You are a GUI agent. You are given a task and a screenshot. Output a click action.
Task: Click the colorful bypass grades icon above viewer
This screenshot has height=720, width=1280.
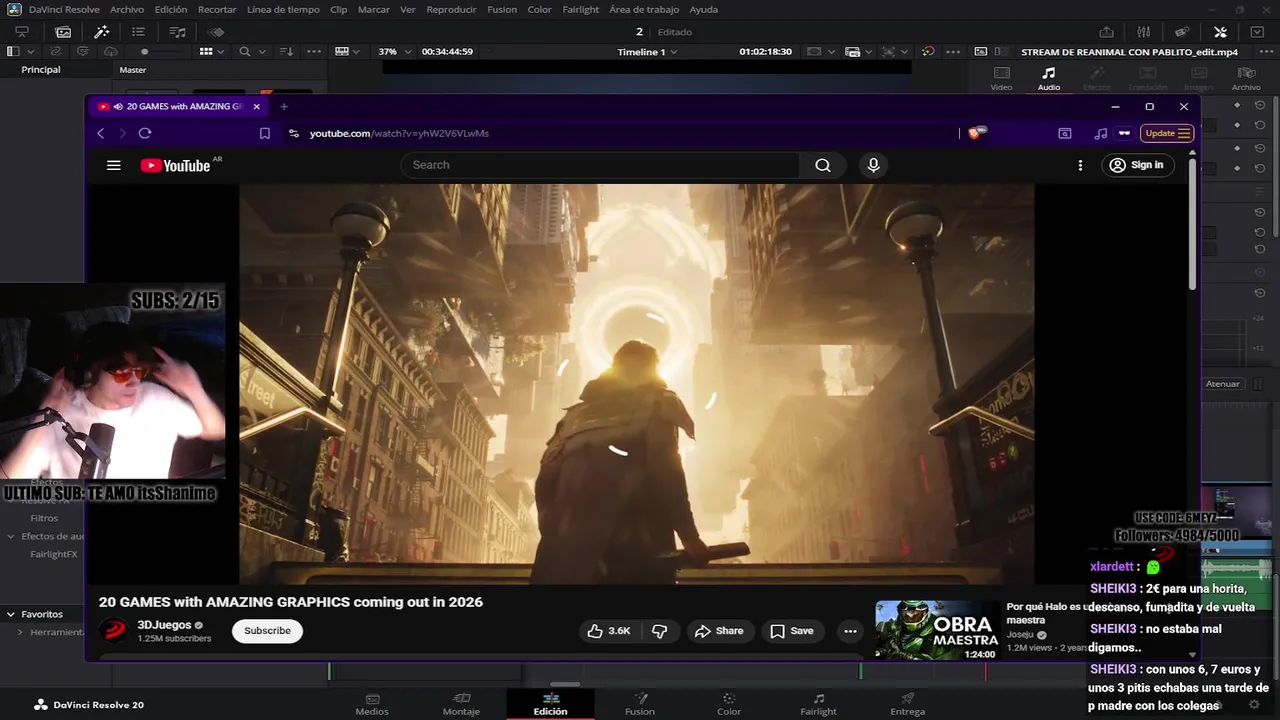[928, 51]
